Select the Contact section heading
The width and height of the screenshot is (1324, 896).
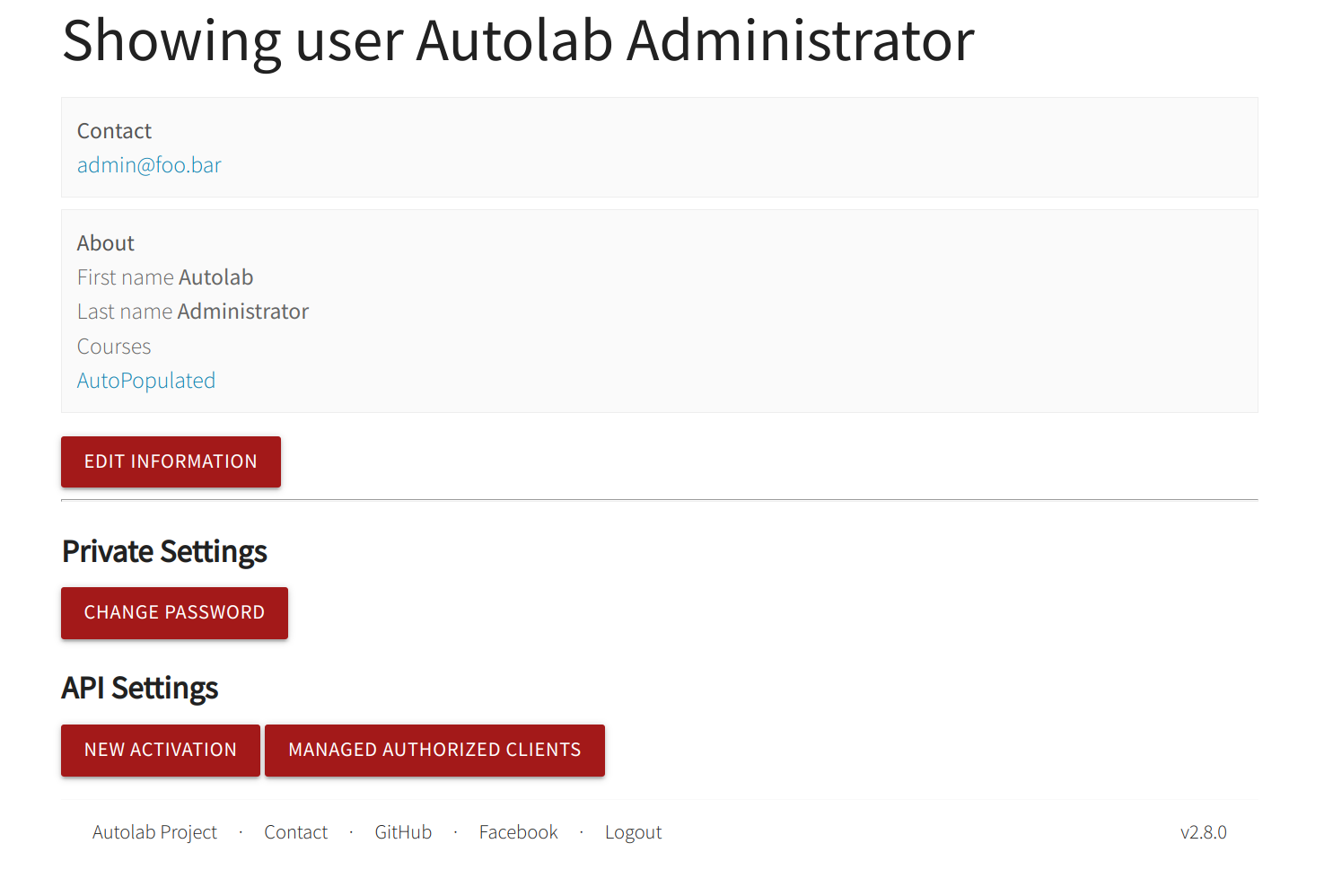(x=114, y=131)
